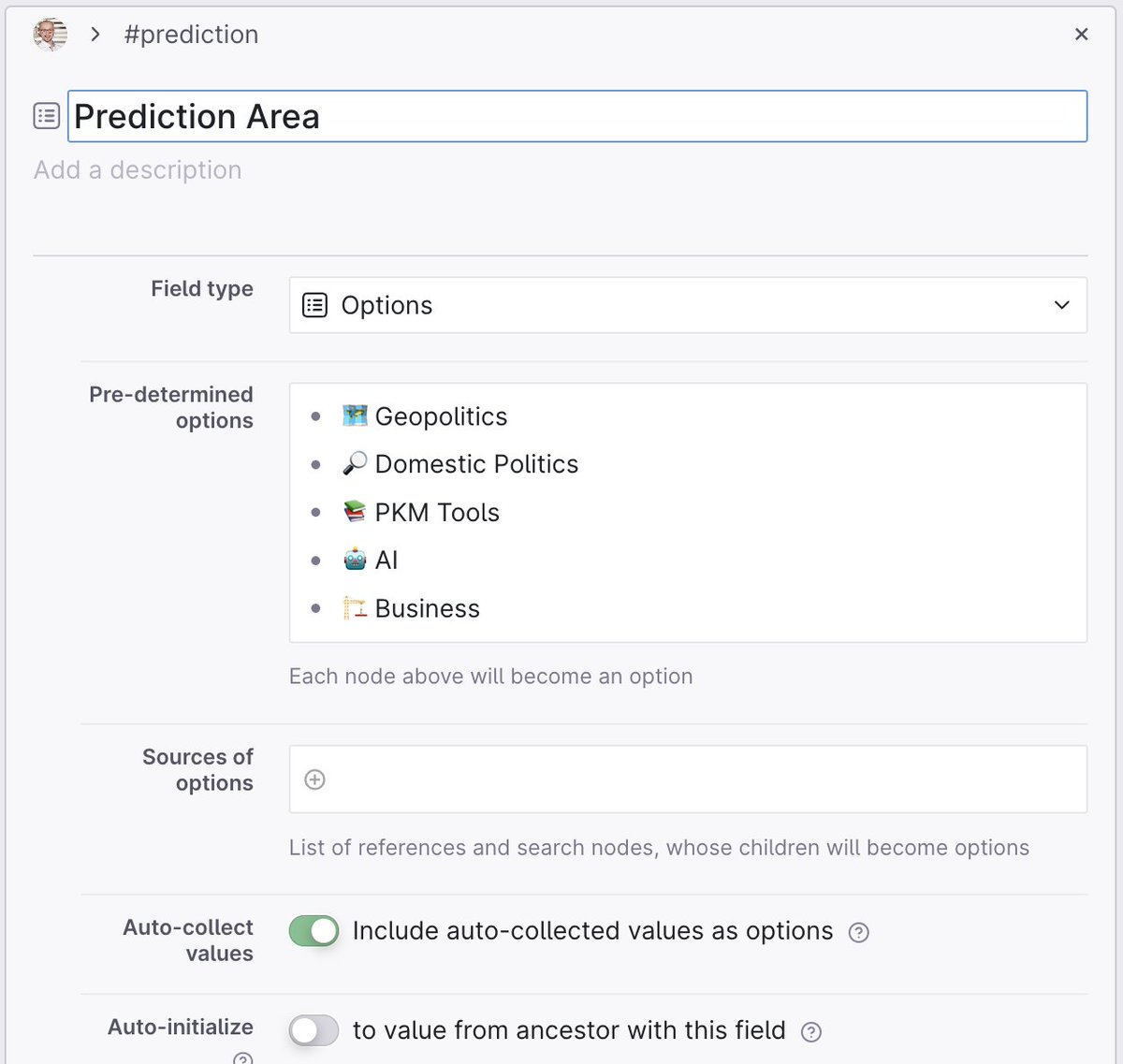Close the field configuration panel
1123x1064 pixels.
[x=1081, y=35]
